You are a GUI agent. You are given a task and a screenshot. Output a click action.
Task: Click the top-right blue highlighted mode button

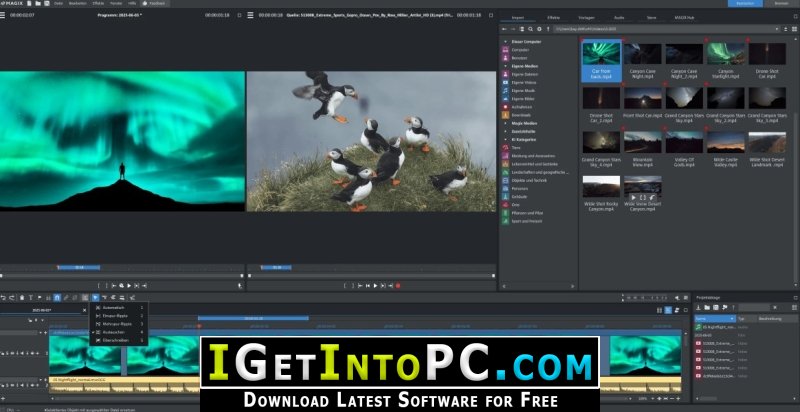tap(745, 4)
